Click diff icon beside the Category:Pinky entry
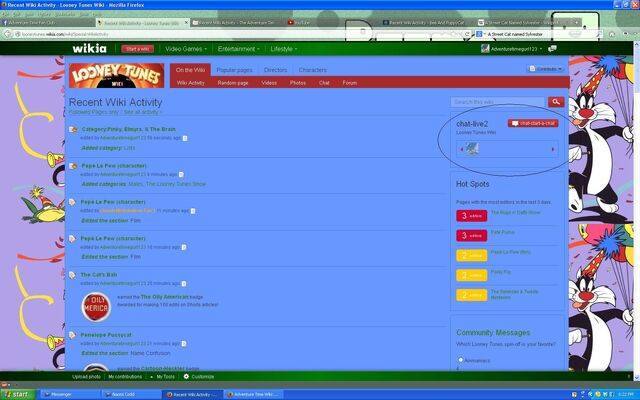This screenshot has height=400, width=640. click(185, 138)
